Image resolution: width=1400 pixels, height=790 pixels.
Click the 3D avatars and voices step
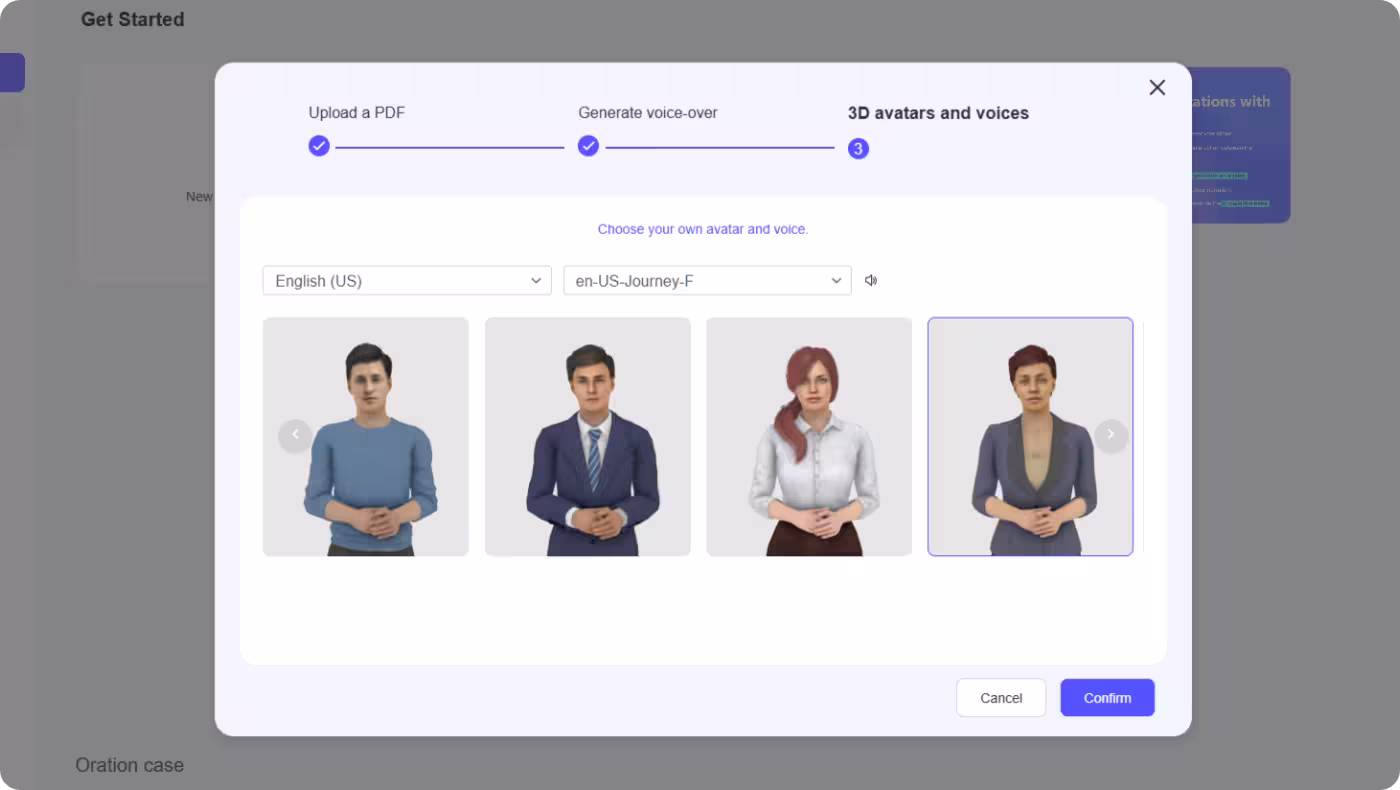(x=938, y=113)
